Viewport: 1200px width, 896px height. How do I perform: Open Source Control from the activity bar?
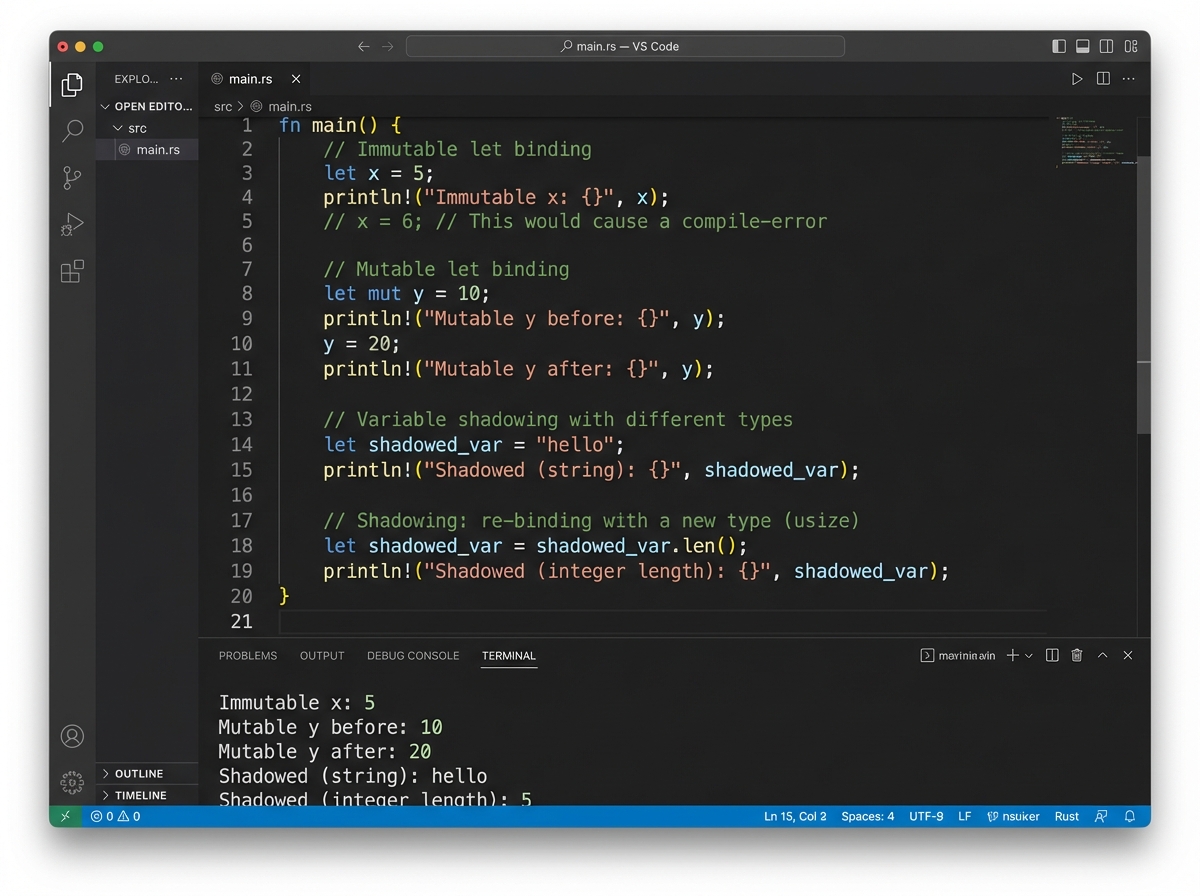click(x=71, y=177)
